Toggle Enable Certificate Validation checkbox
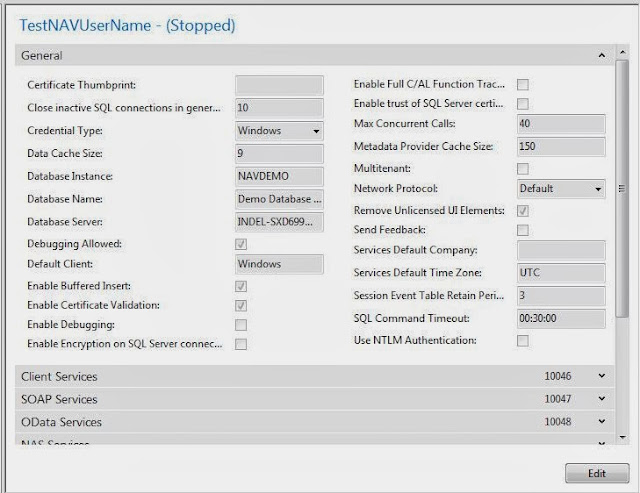Screen dimensions: 640x493 241,305
